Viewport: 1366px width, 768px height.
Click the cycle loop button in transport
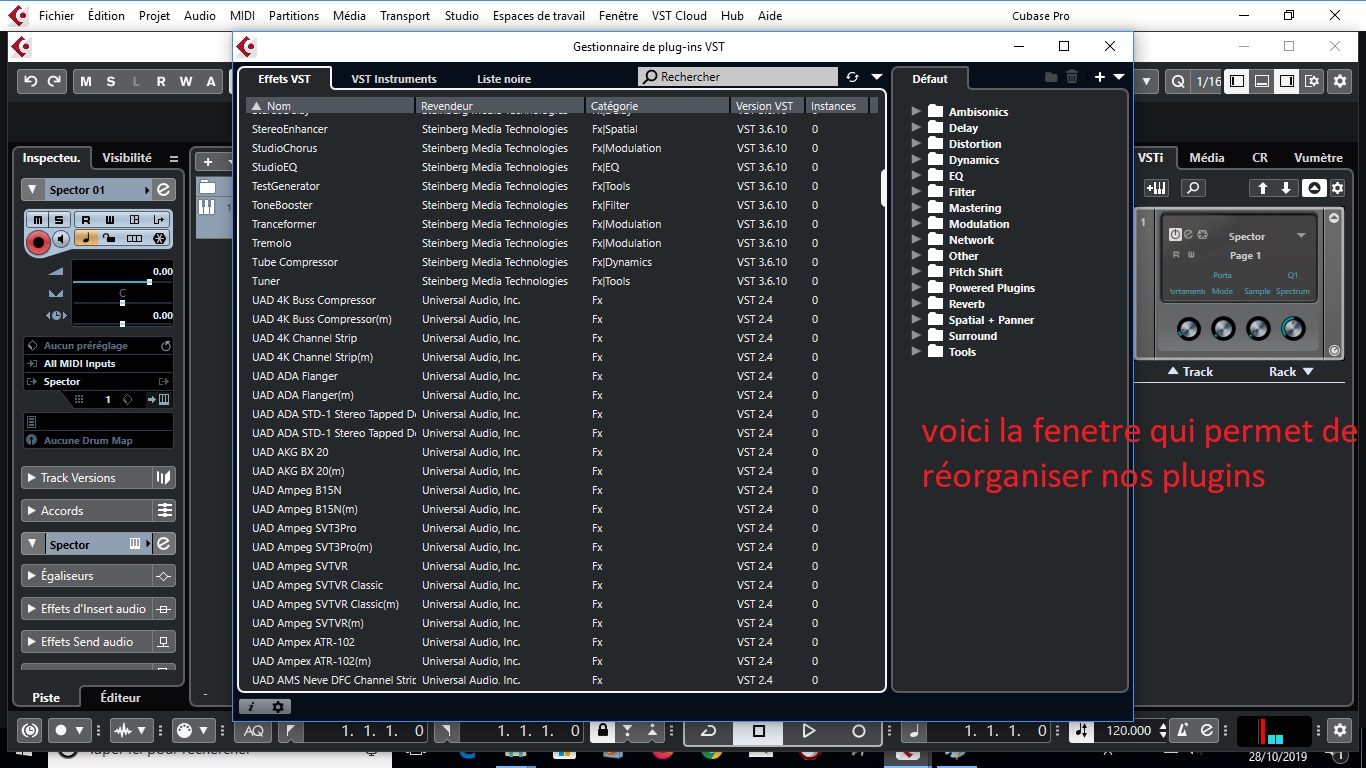[709, 731]
